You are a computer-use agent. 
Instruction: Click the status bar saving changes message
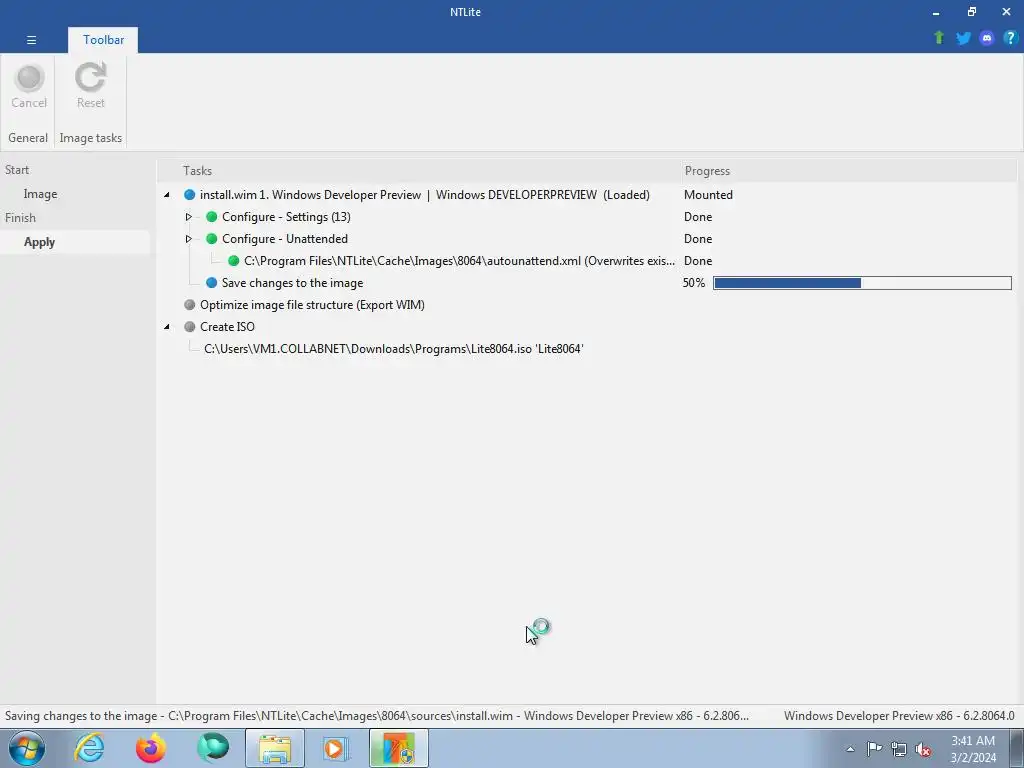(x=377, y=716)
